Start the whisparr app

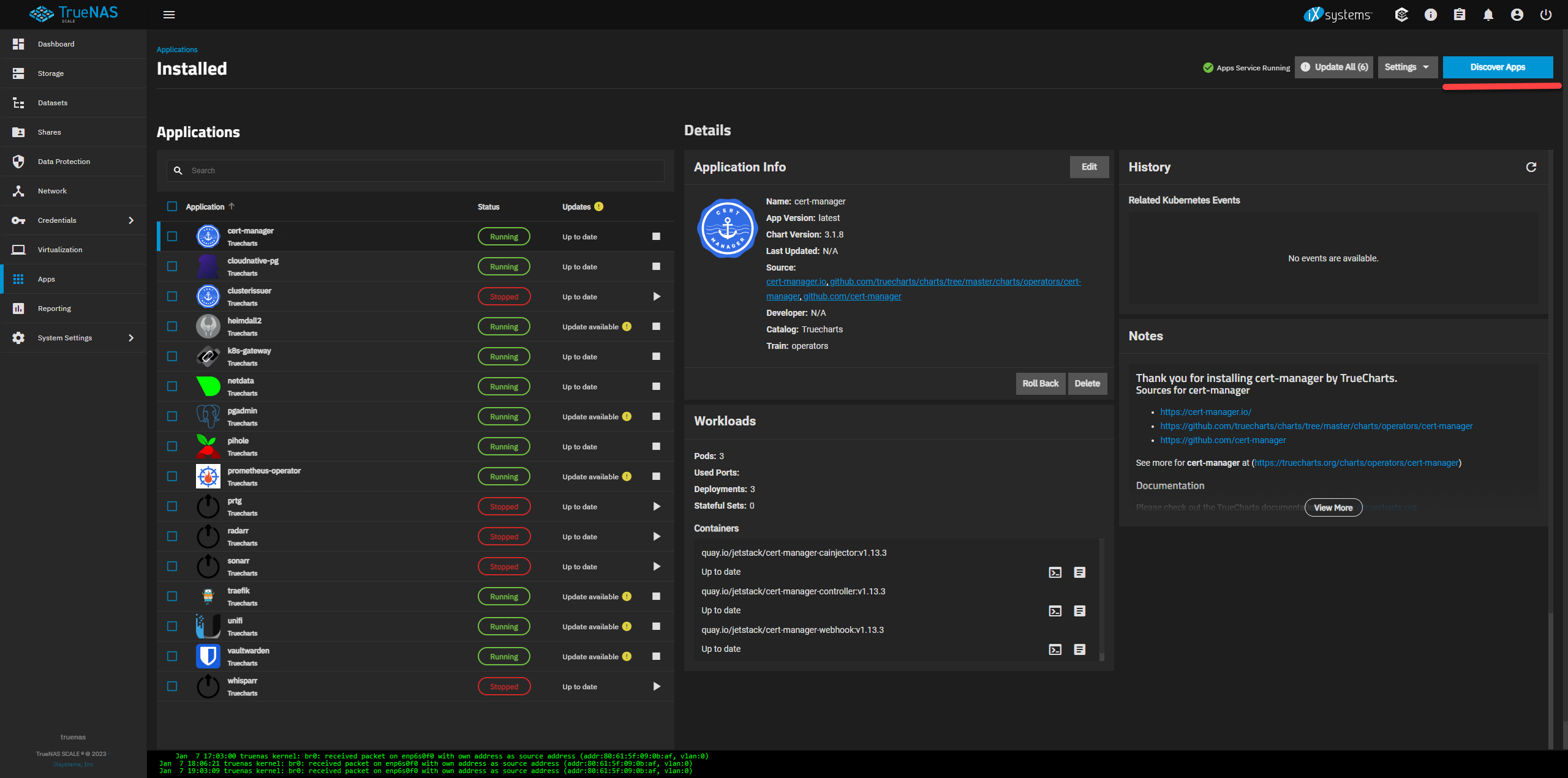click(x=656, y=686)
